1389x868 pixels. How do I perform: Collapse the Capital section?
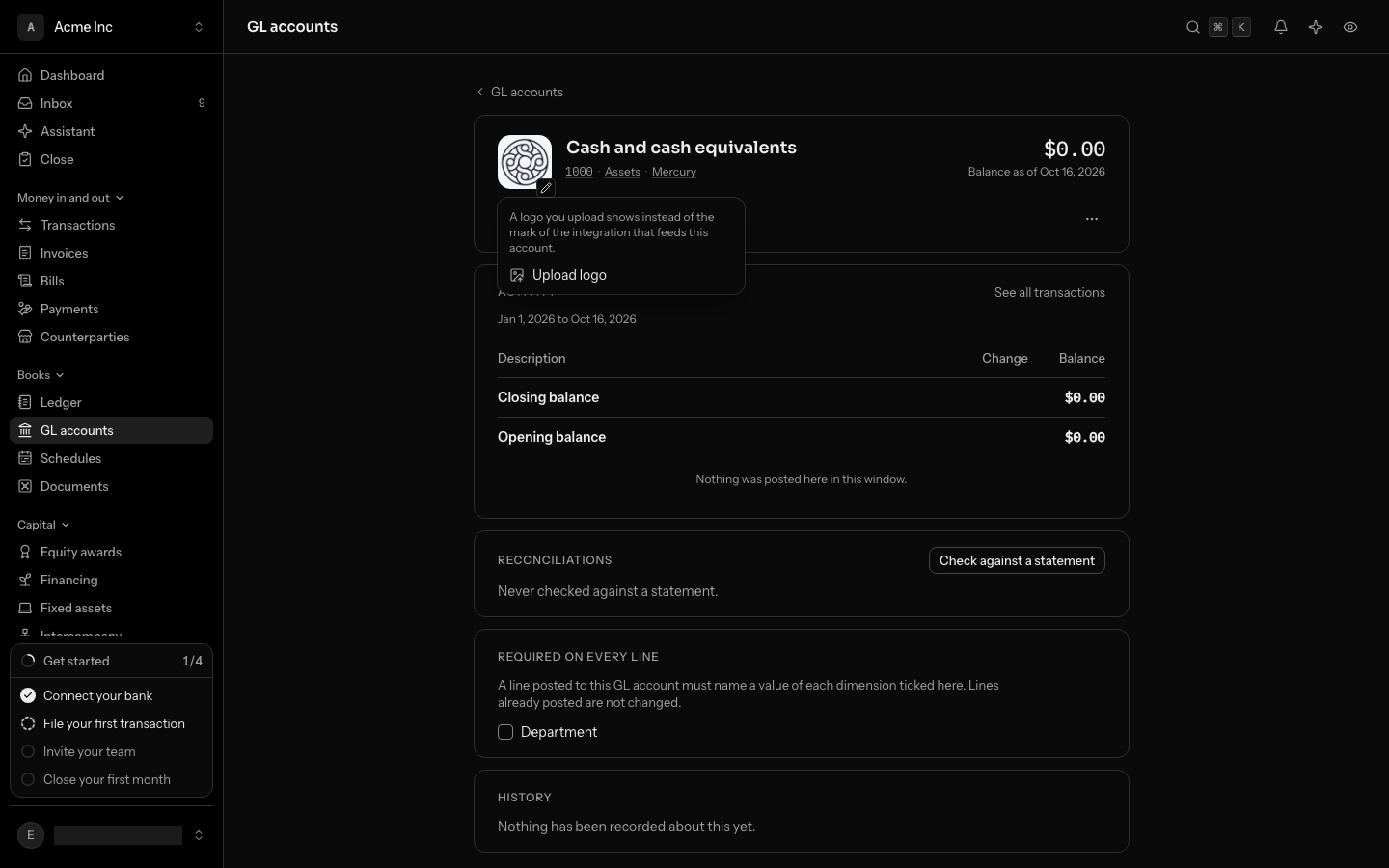click(x=43, y=525)
